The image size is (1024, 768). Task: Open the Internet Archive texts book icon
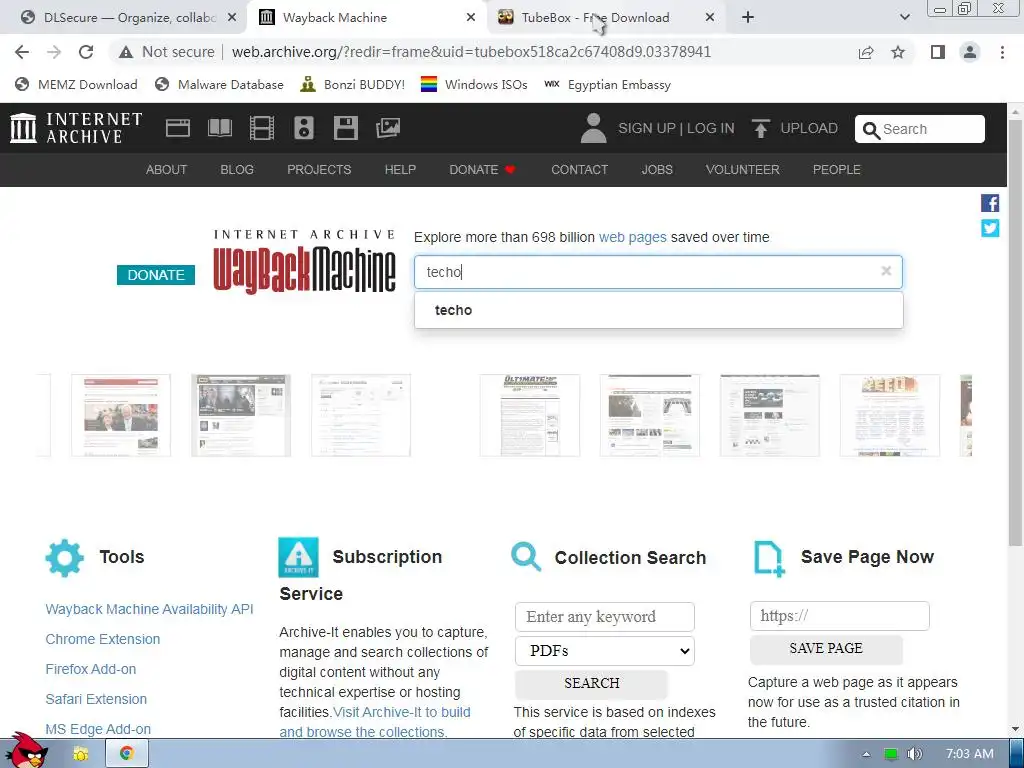pyautogui.click(x=219, y=128)
